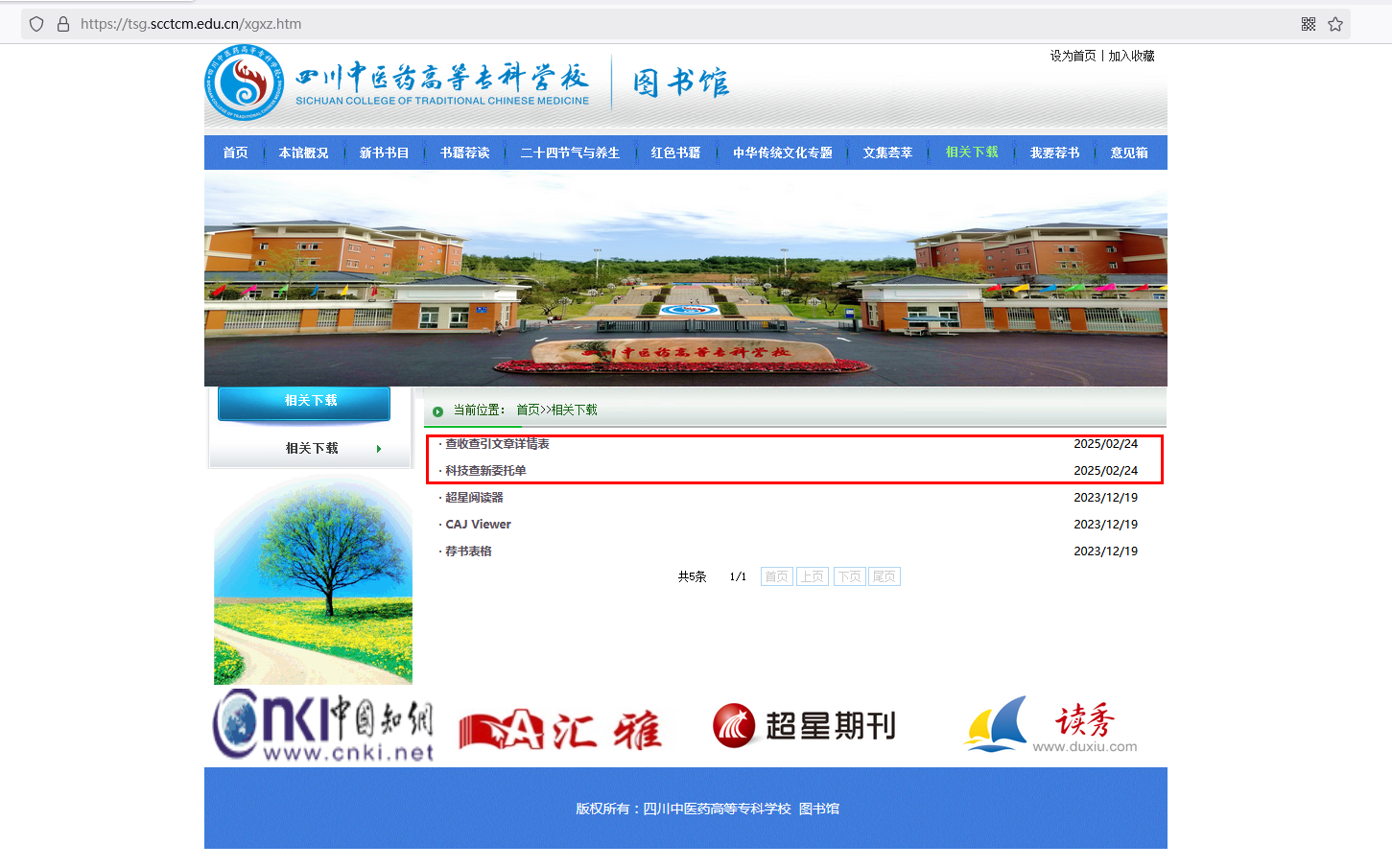
Task: Open the CNKI 中国知网 database logo
Action: [323, 726]
